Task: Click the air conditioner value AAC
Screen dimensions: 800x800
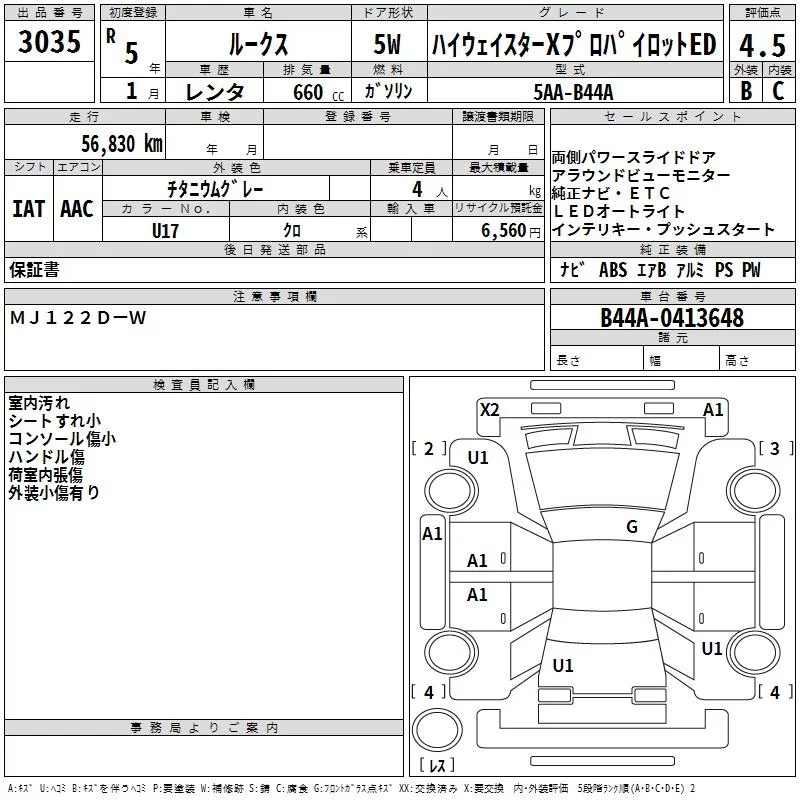Action: 77,209
